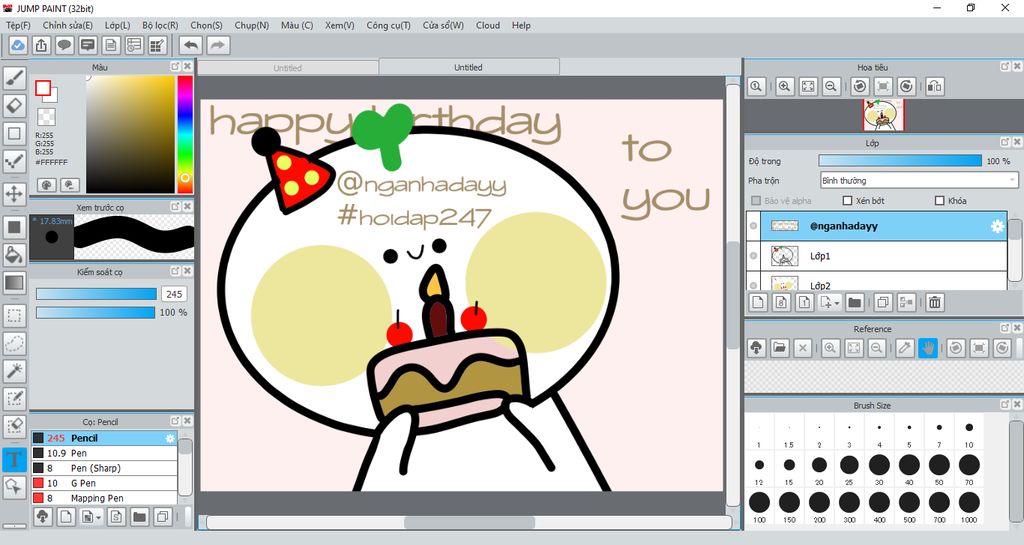The height and width of the screenshot is (545, 1024).
Task: Open reference image folder icon
Action: tap(779, 348)
